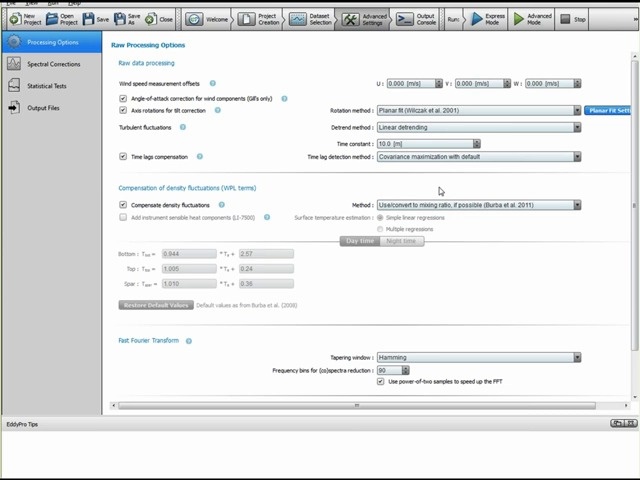Open the Tapering window dropdown

(479, 358)
